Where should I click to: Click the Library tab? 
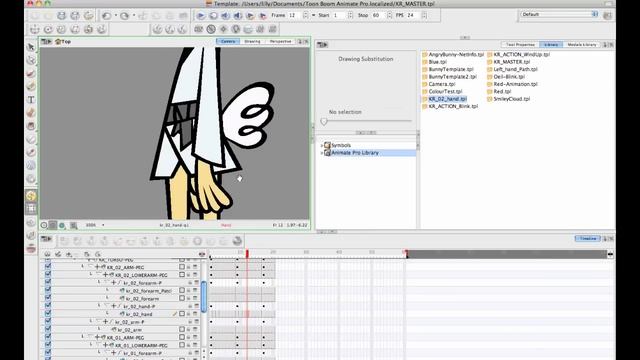[x=551, y=44]
